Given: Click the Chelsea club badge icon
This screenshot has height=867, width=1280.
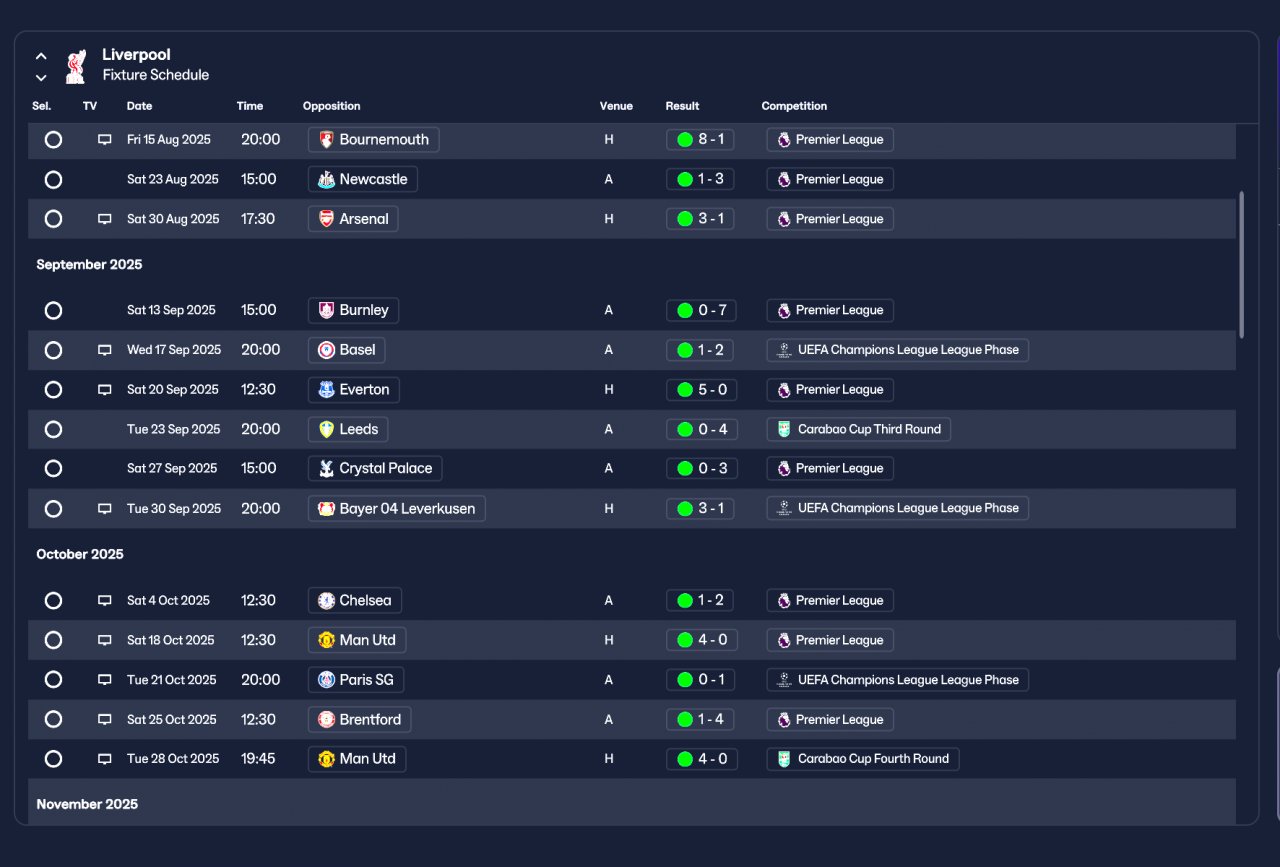Looking at the screenshot, I should pyautogui.click(x=326, y=601).
